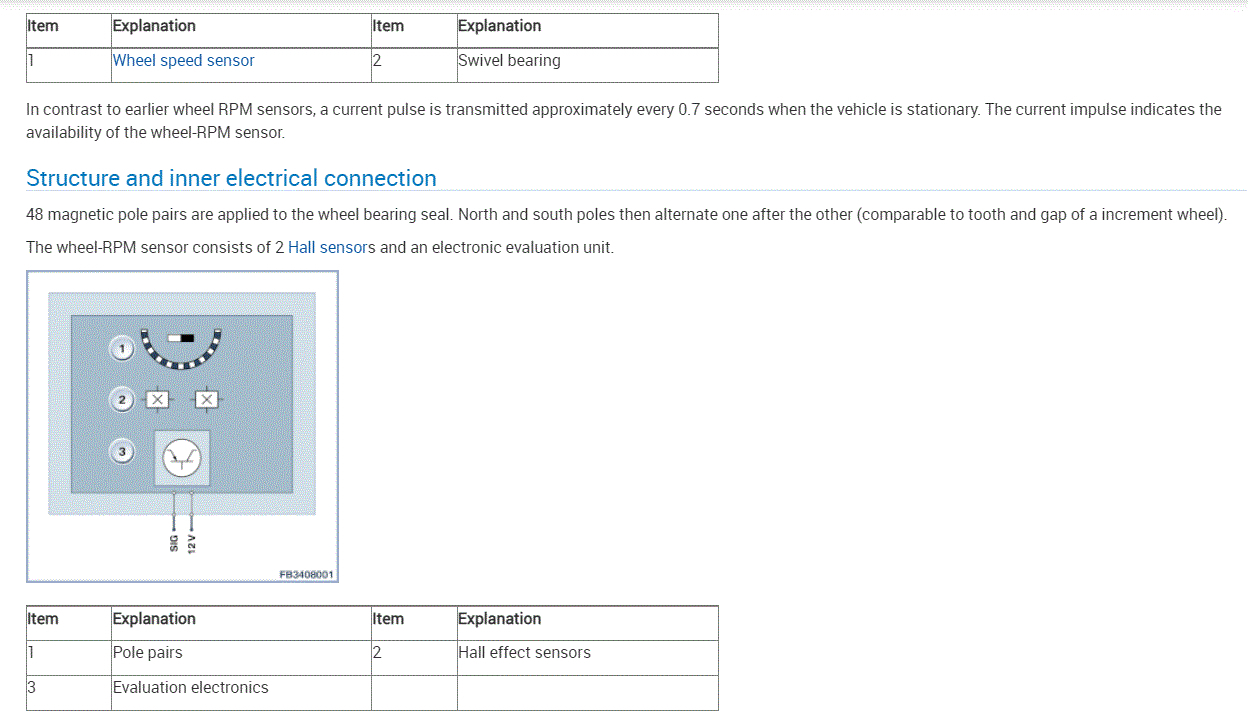The image size is (1248, 728).
Task: Click the 'Hall effect sensors' table cell
Action: [587, 657]
